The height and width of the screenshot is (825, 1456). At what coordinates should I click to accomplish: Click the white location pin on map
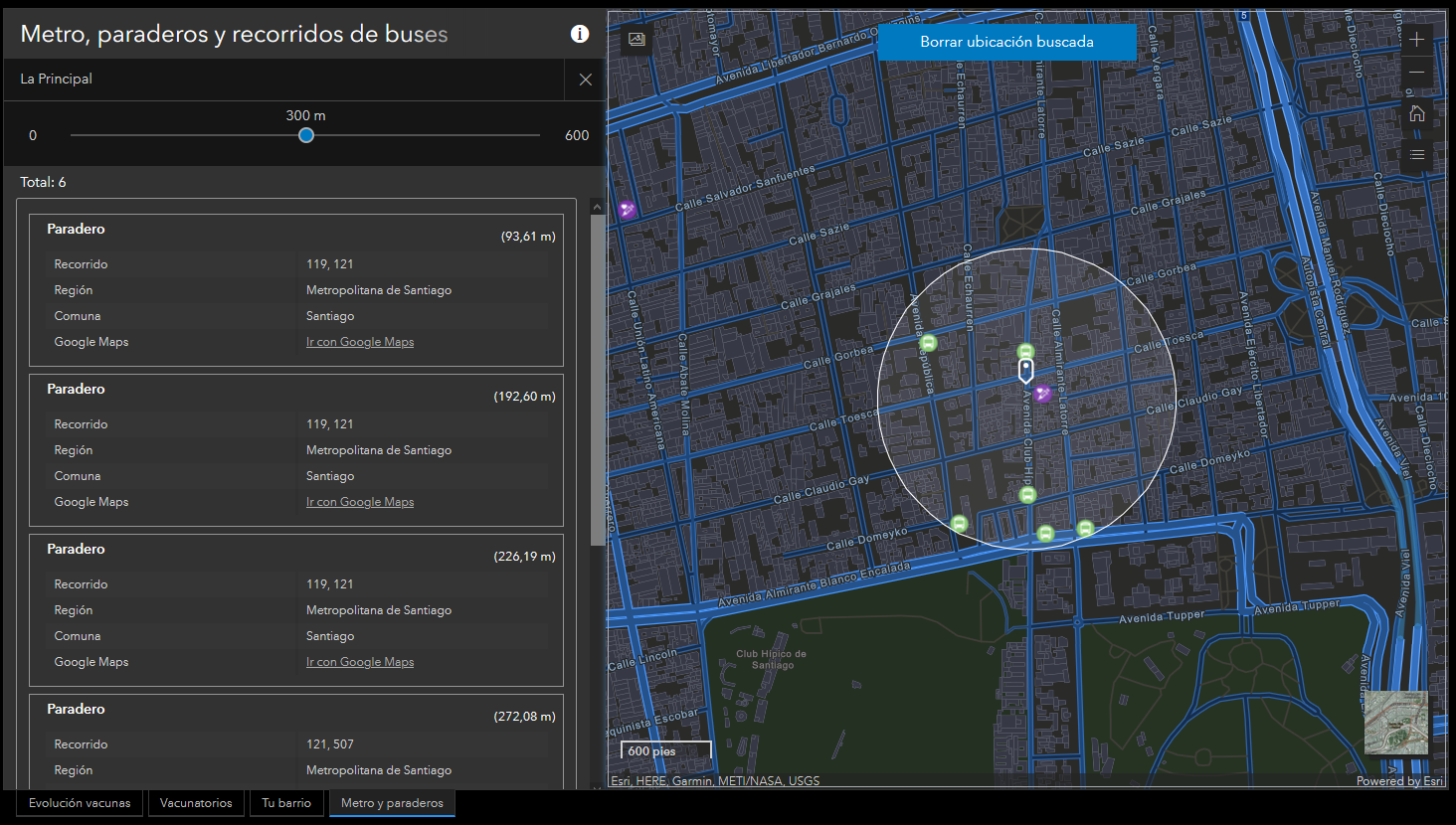pos(1026,371)
